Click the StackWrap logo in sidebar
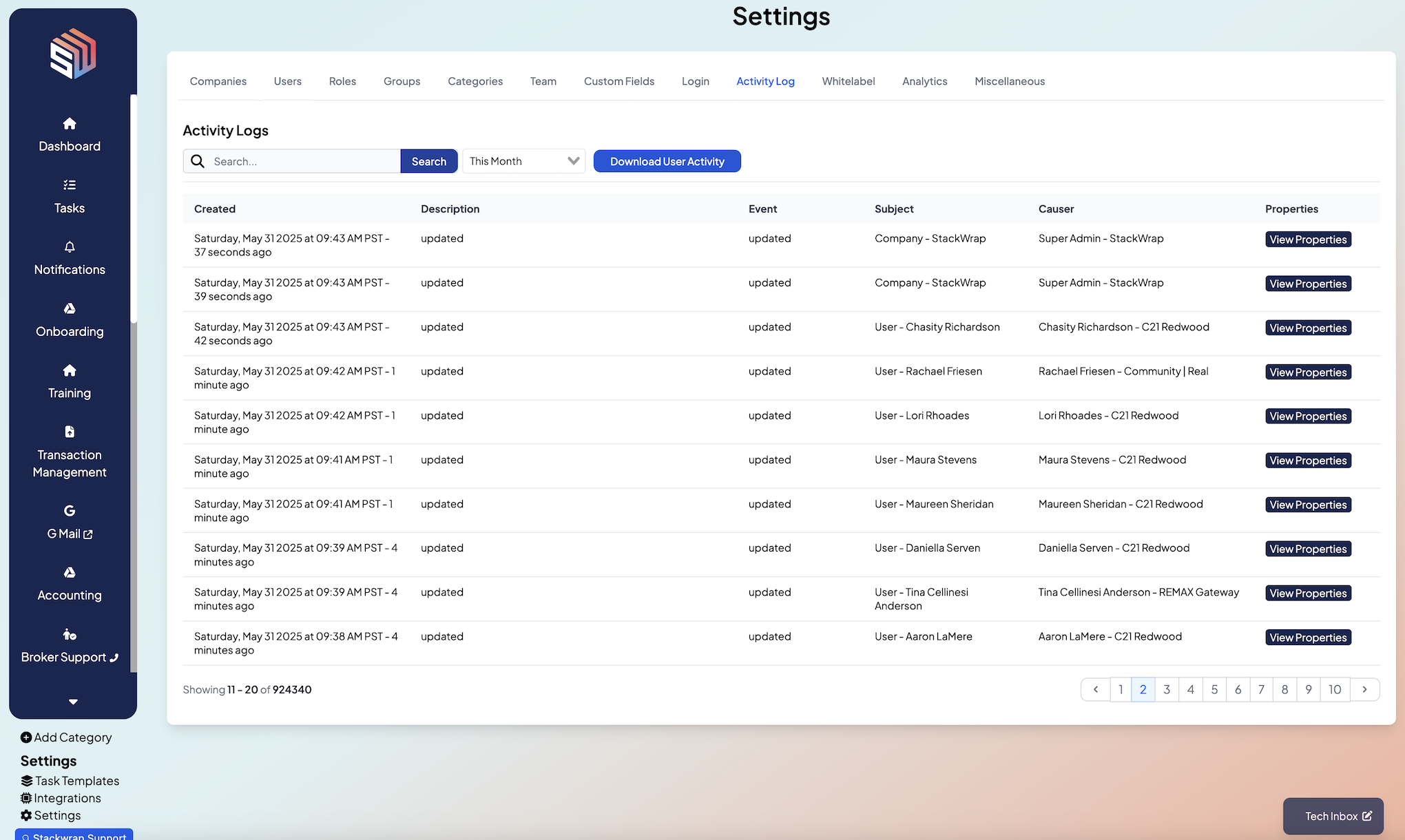The width and height of the screenshot is (1405, 840). [x=73, y=53]
